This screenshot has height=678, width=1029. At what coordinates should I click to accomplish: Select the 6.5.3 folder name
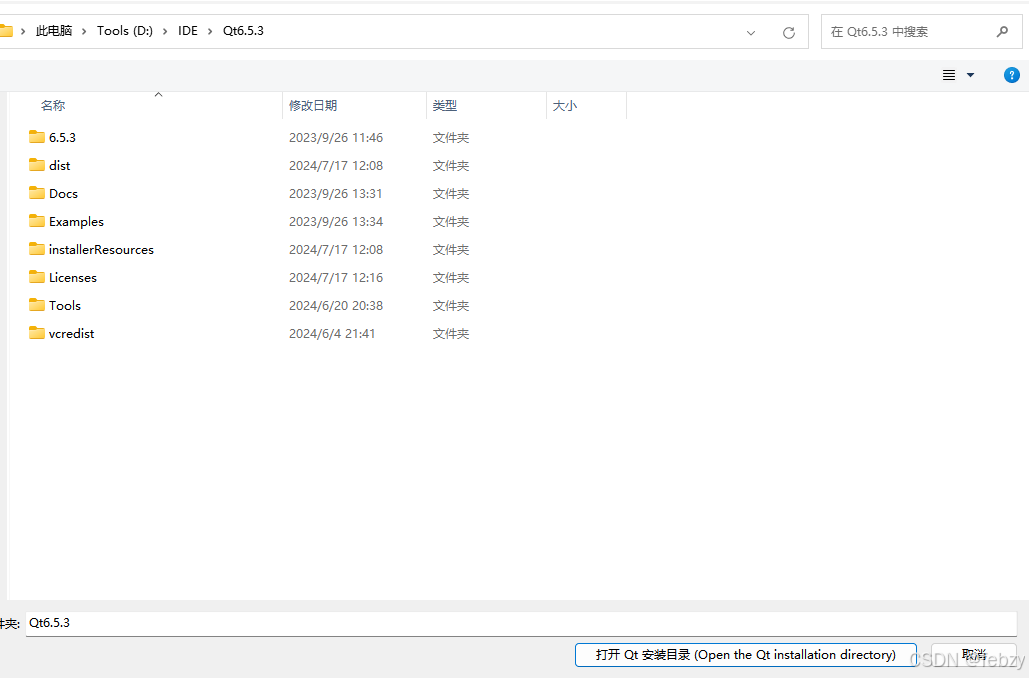tap(62, 137)
